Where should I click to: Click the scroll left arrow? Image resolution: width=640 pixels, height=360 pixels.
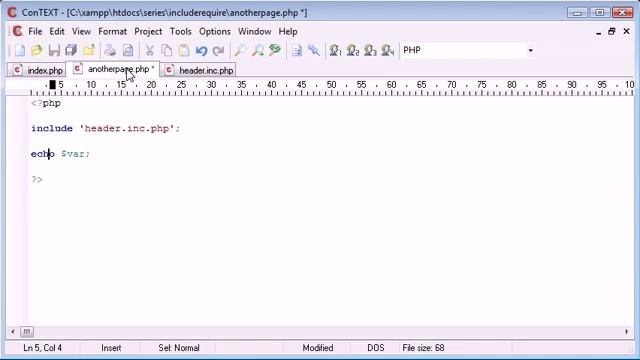coord(13,331)
